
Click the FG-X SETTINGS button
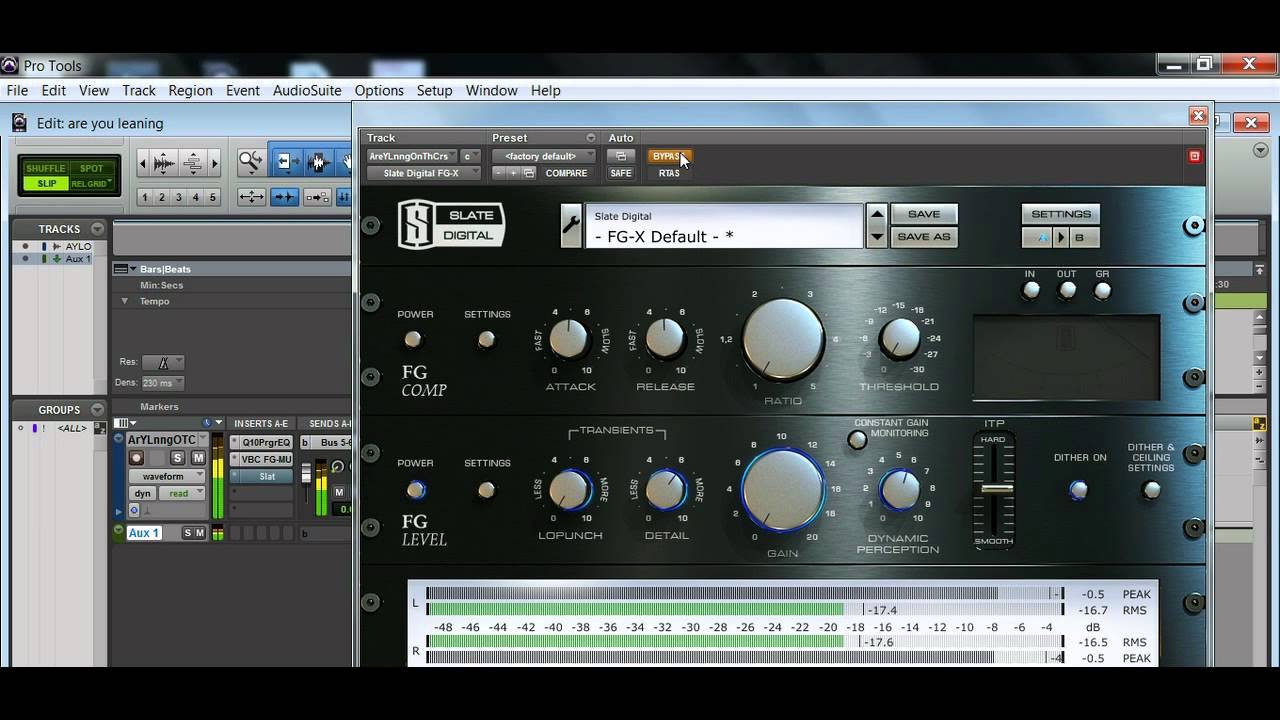point(1061,214)
